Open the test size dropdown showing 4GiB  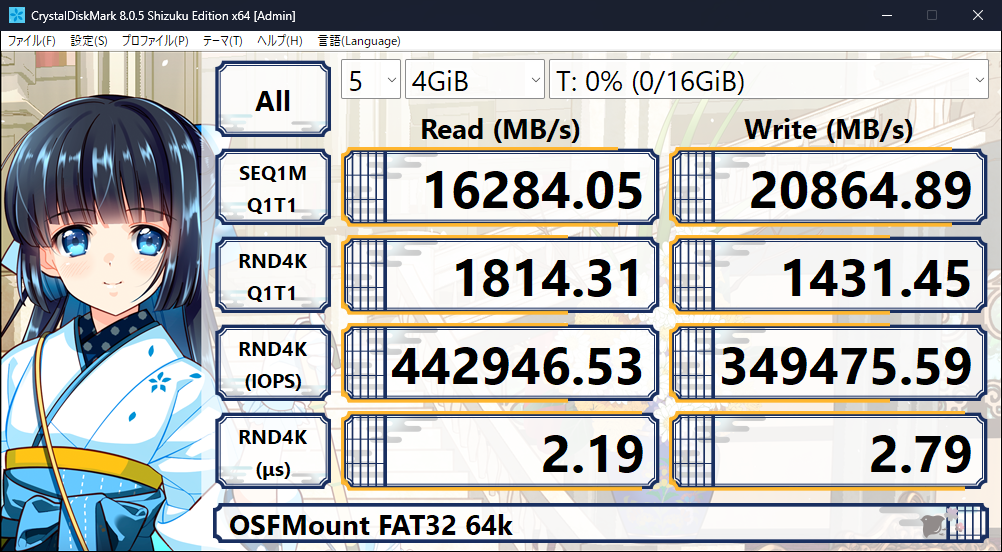475,80
